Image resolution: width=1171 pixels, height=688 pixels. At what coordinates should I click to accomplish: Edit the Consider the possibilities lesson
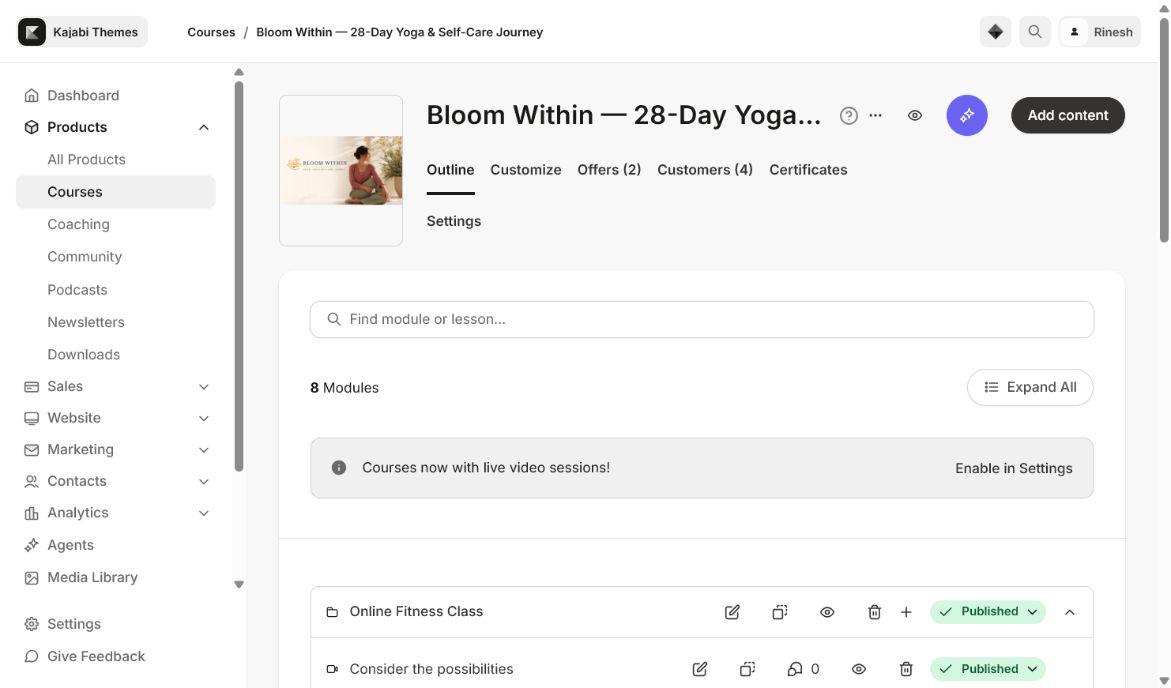pyautogui.click(x=700, y=669)
